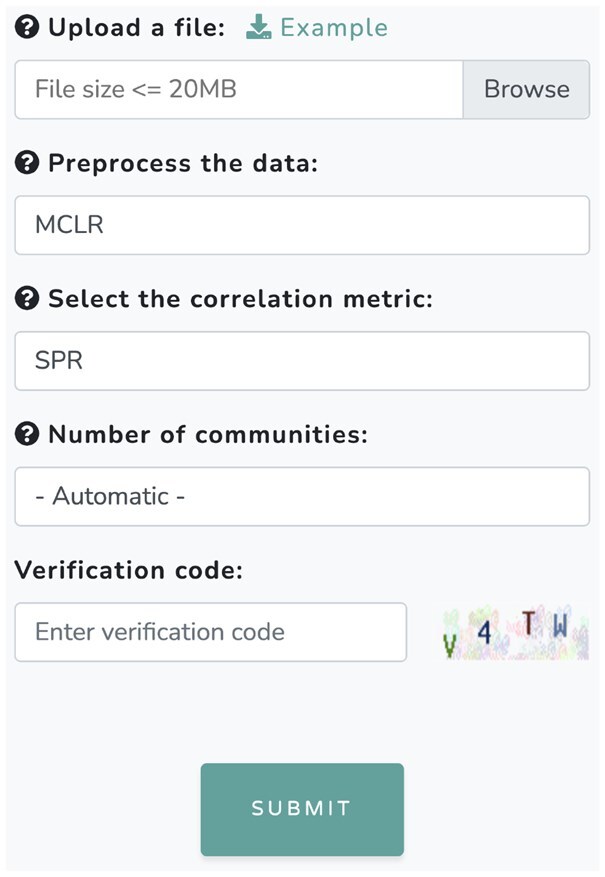Click the 'Upload a file:' label
605x877 pixels.
point(137,28)
